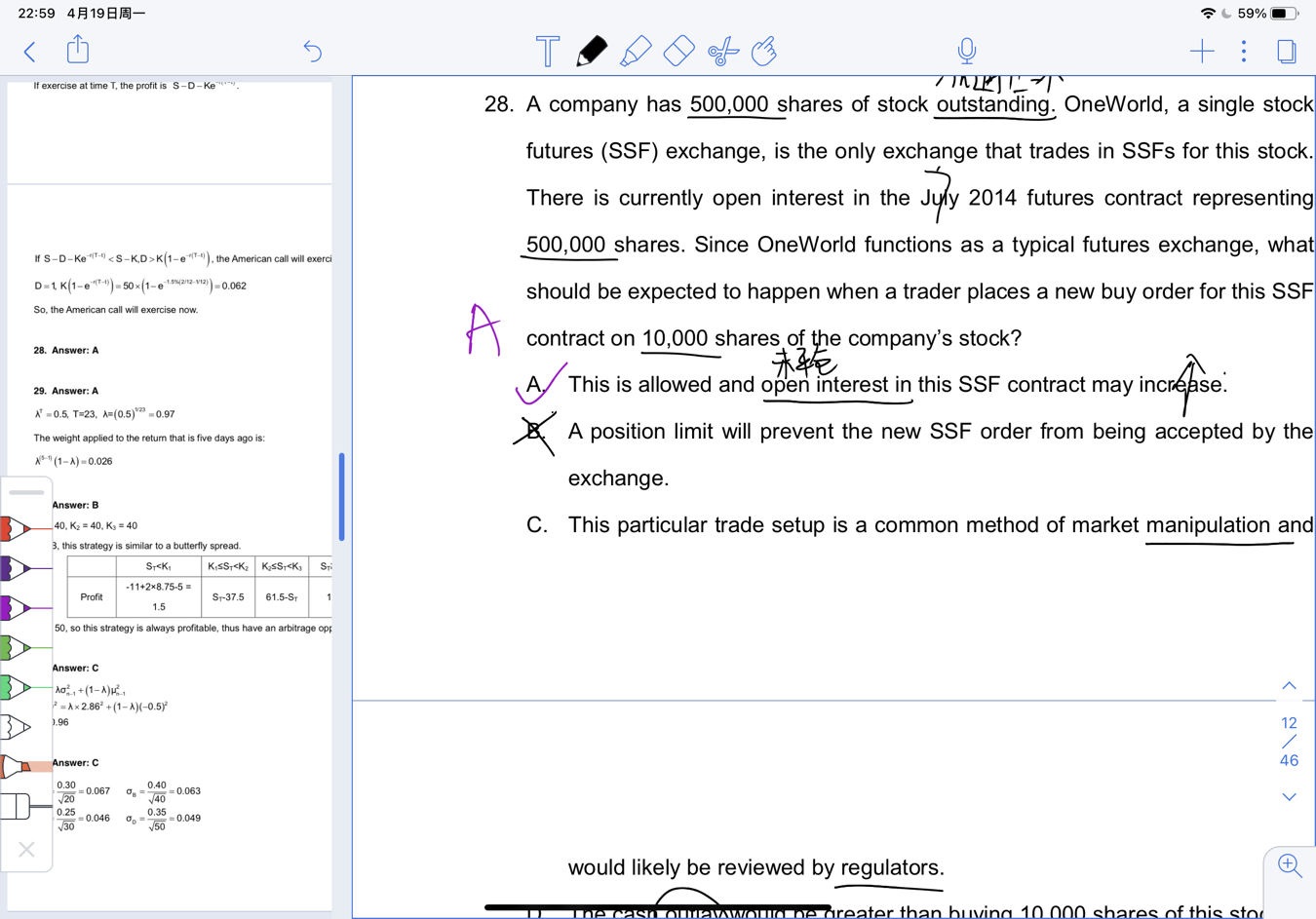Image resolution: width=1316 pixels, height=919 pixels.
Task: Activate the Eraser tool
Action: pyautogui.click(x=678, y=51)
